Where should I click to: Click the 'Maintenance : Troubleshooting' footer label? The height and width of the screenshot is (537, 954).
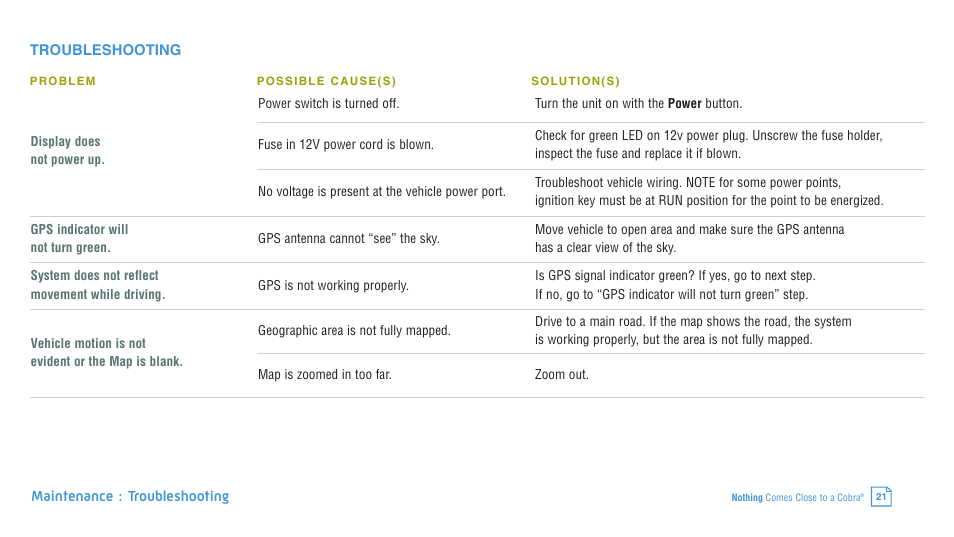click(130, 496)
